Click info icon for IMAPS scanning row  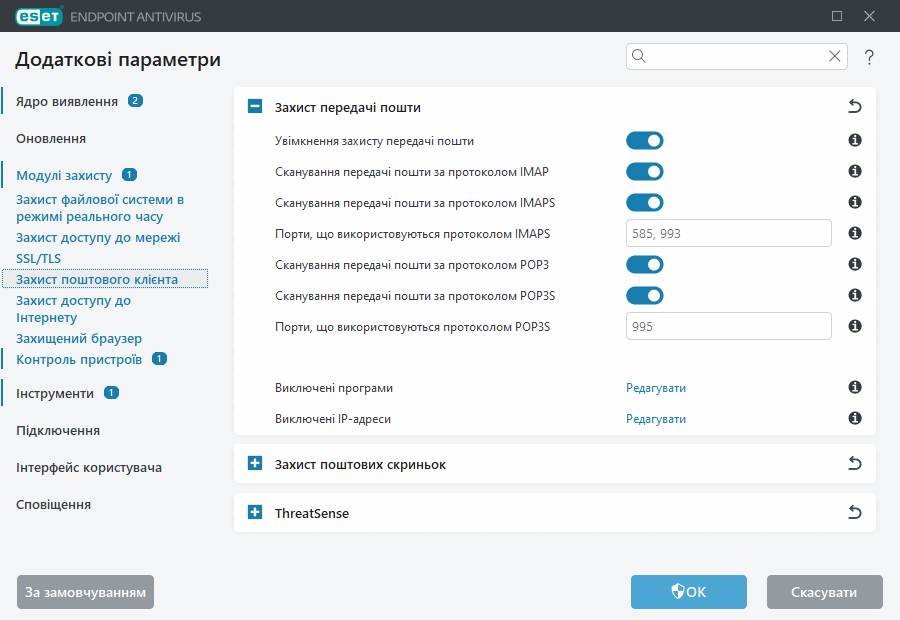click(855, 202)
